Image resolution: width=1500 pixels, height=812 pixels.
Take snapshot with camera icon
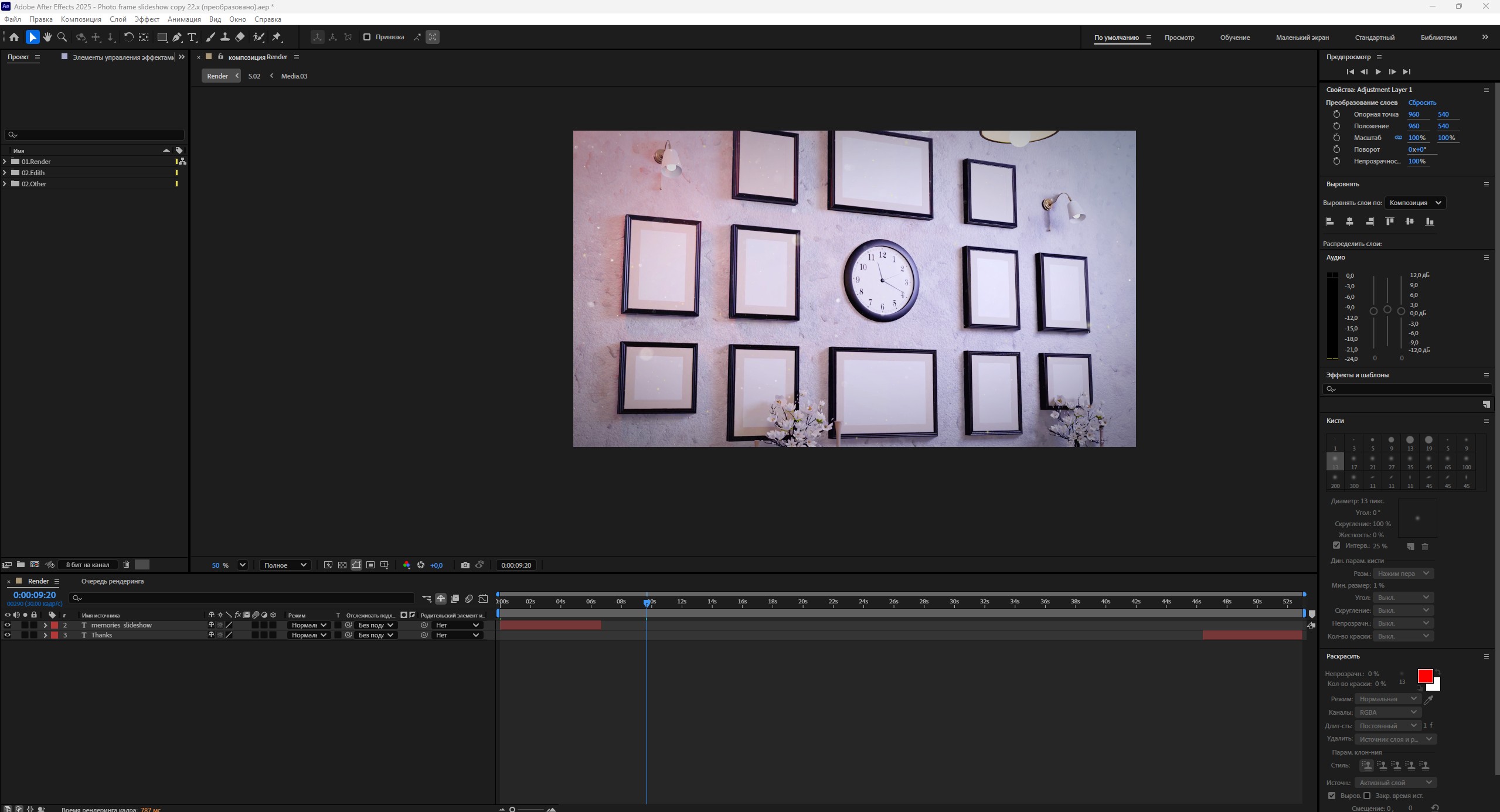point(465,565)
